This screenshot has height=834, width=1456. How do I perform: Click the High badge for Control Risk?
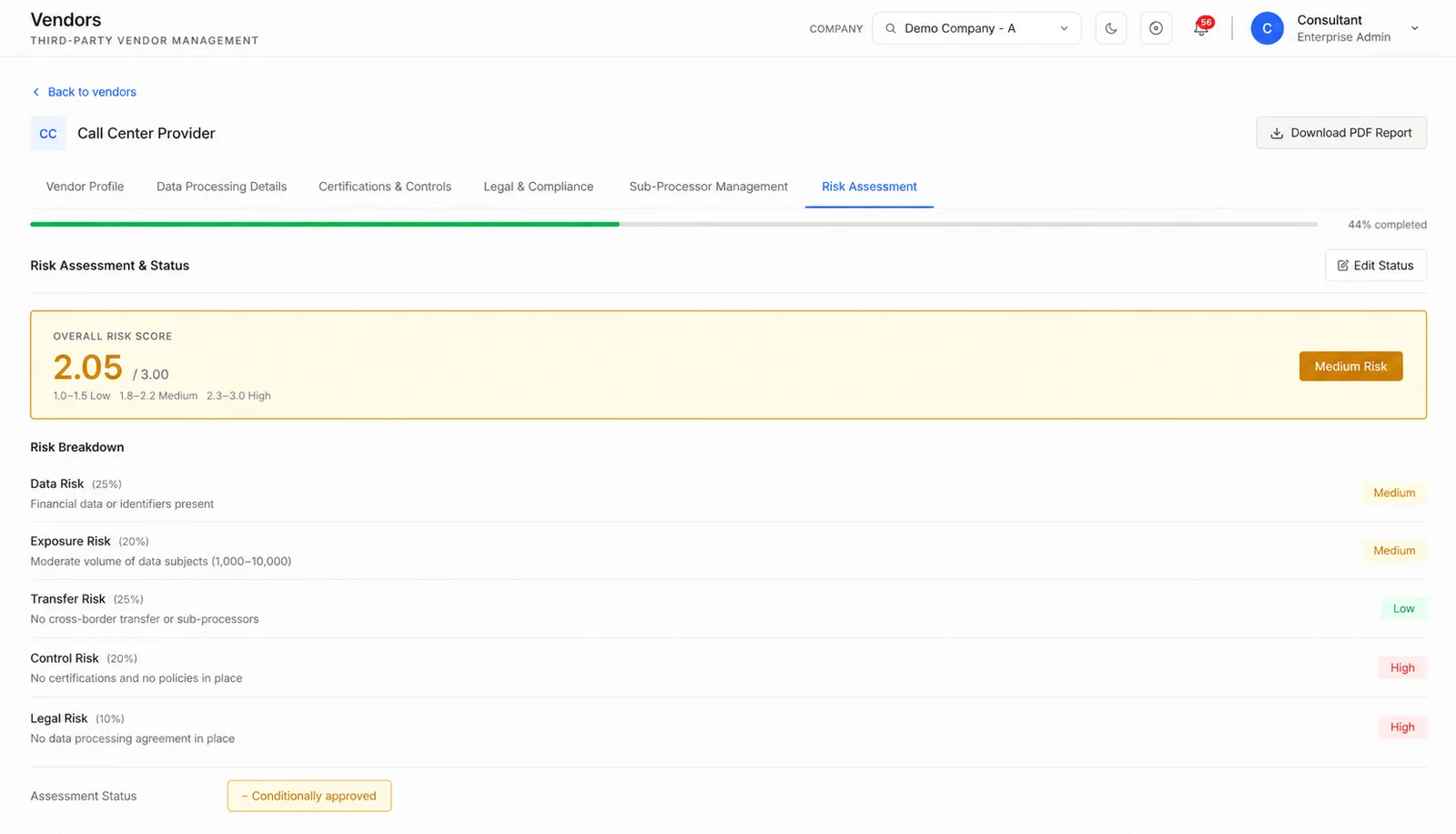1402,667
